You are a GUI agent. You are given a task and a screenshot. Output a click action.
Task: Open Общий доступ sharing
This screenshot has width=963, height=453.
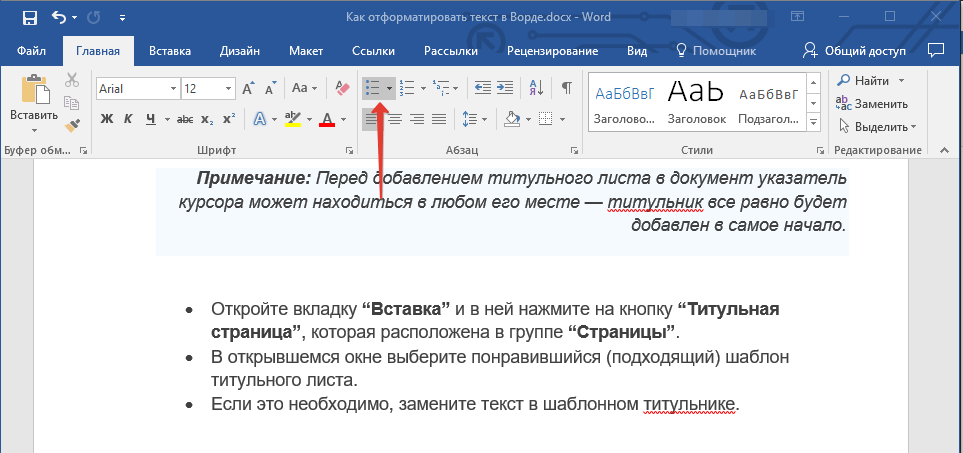[854, 51]
